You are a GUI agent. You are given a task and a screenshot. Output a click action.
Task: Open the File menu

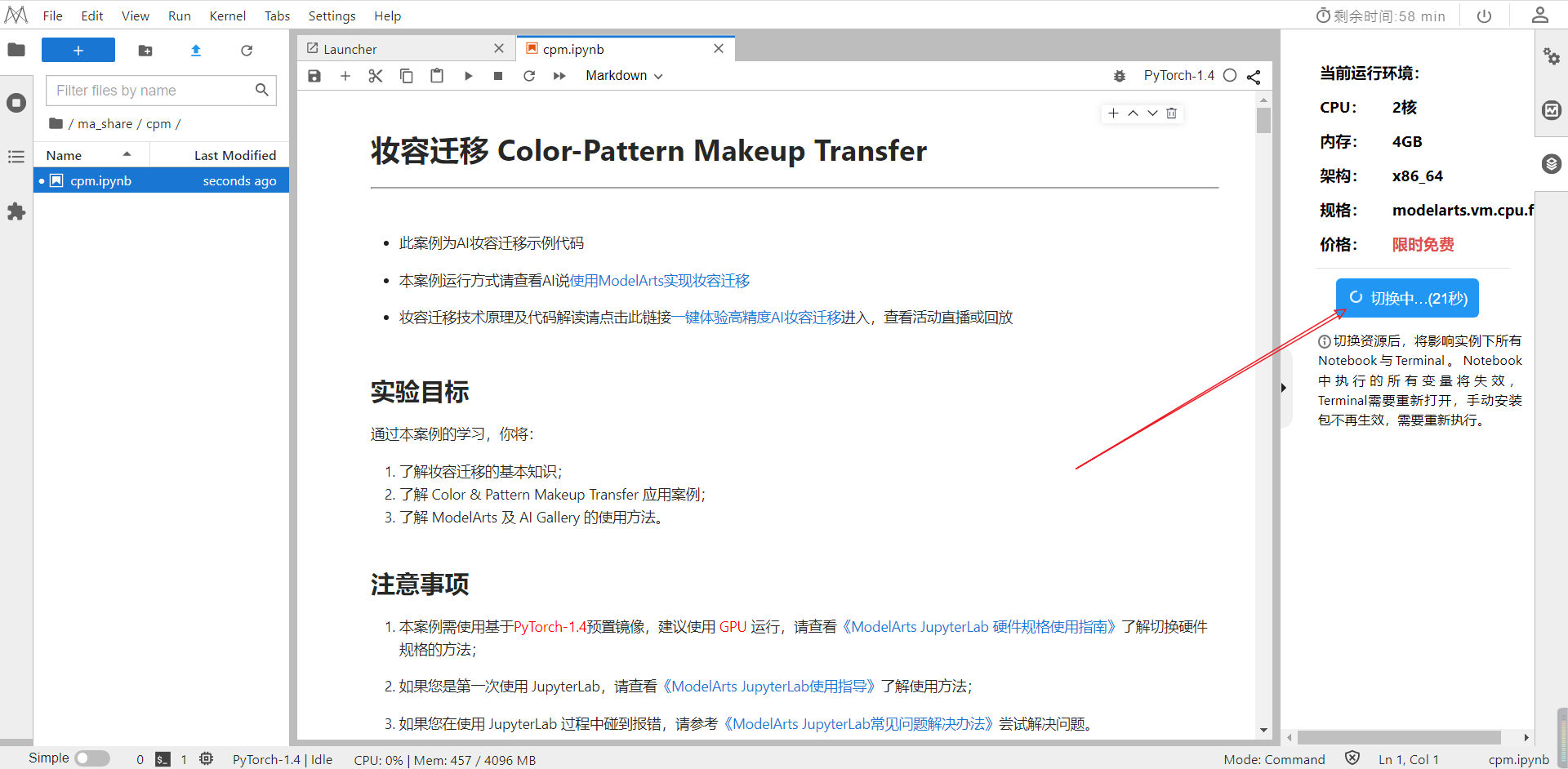pyautogui.click(x=53, y=16)
